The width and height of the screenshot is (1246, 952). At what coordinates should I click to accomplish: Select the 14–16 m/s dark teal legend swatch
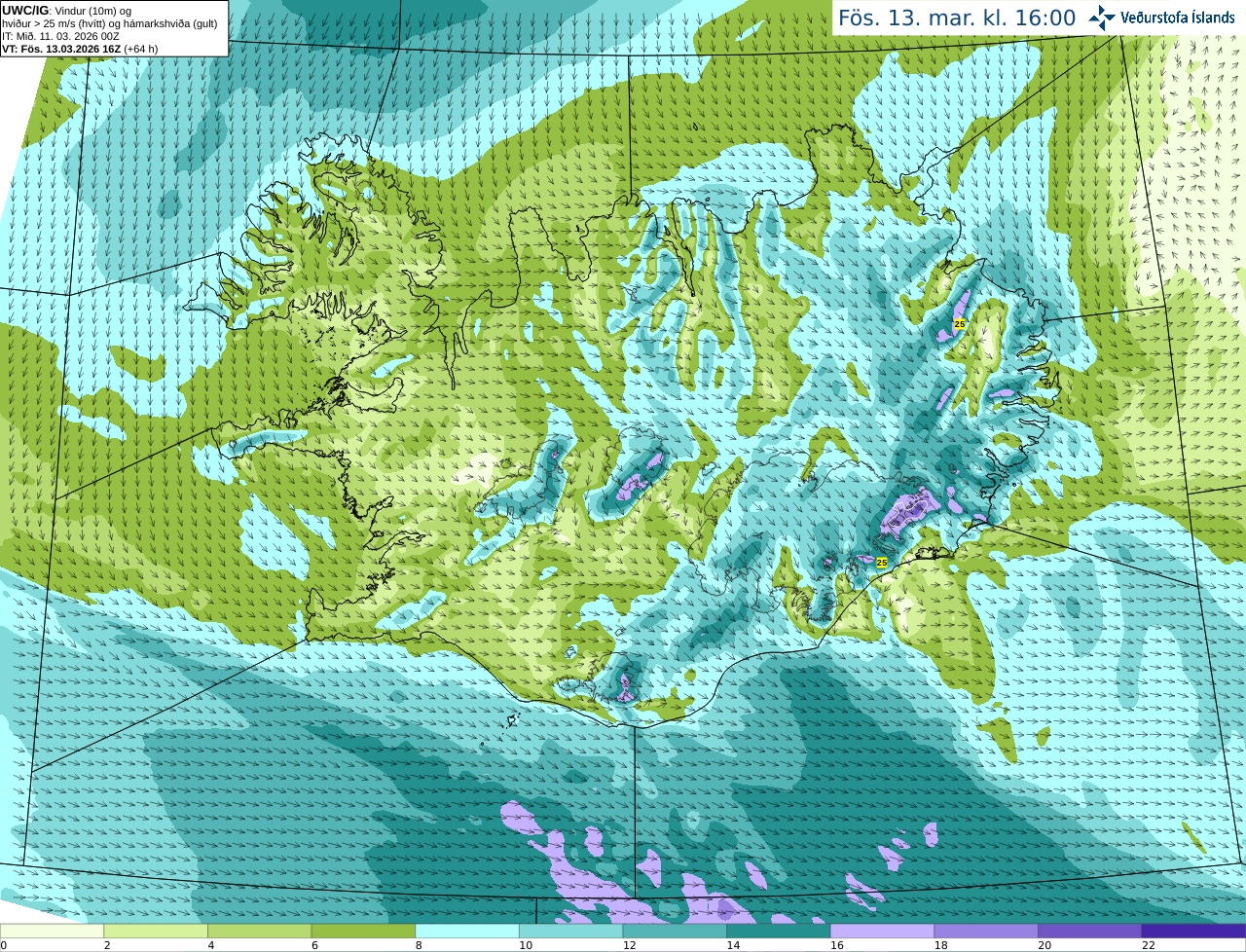779,931
